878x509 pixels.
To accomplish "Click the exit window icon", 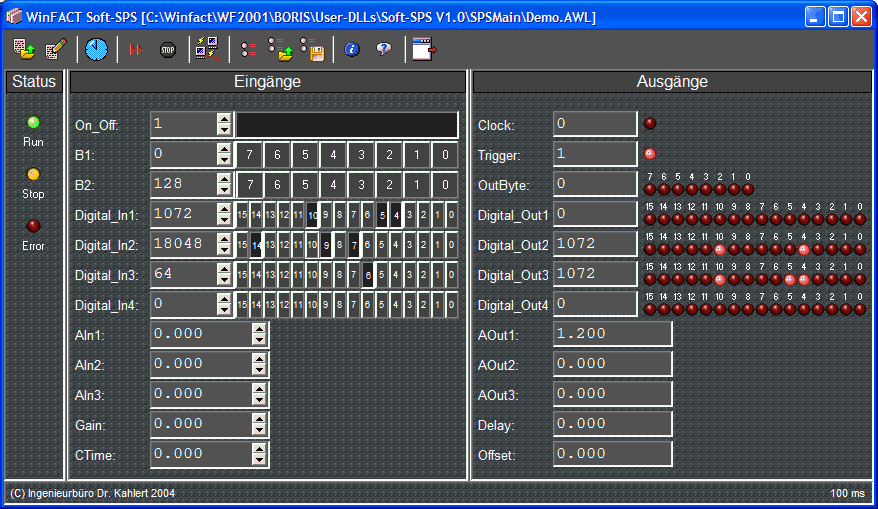I will pos(424,49).
